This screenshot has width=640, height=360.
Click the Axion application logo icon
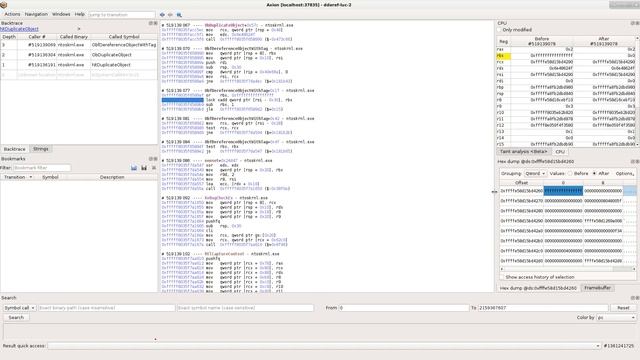(4, 5)
